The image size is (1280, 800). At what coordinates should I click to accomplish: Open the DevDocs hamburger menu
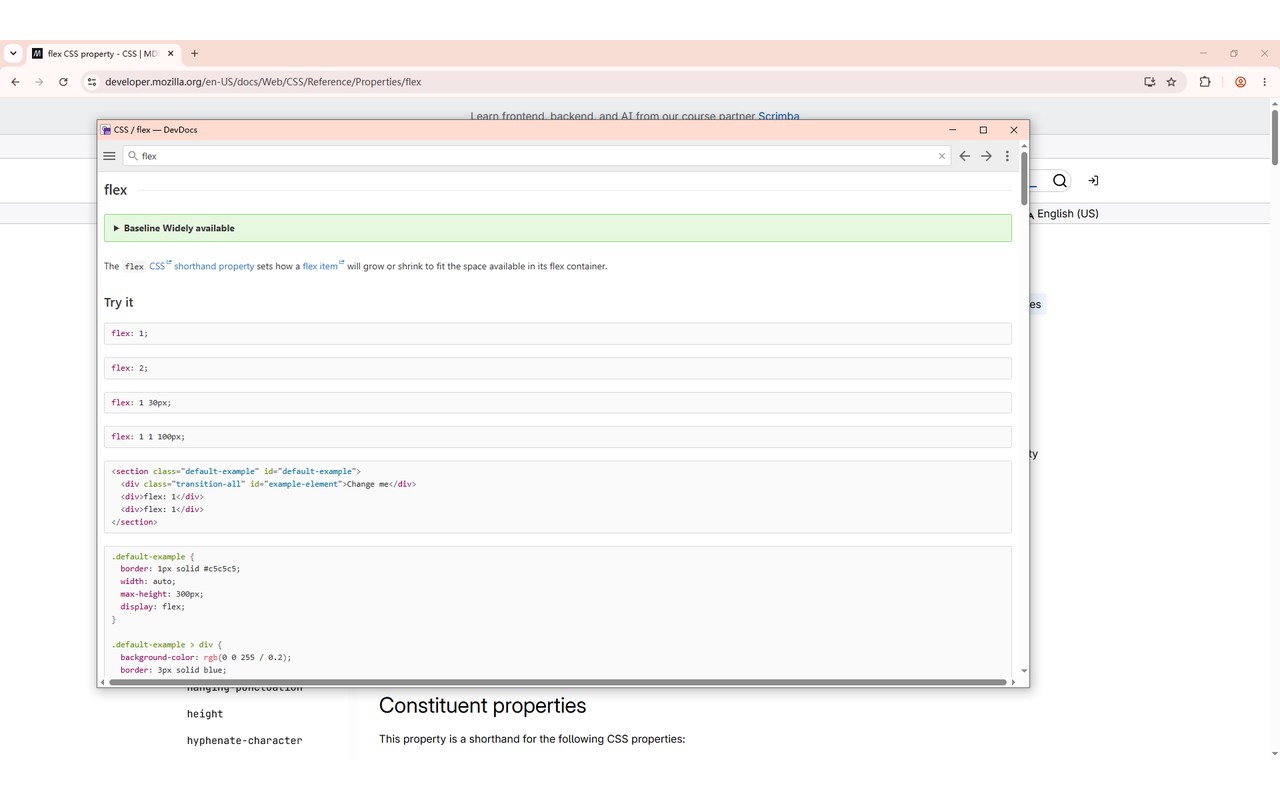[x=110, y=156]
